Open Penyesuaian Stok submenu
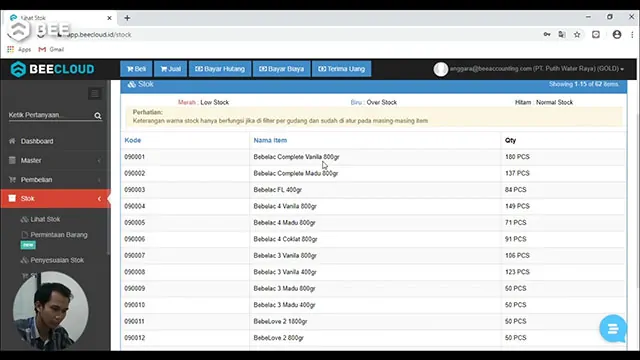640x360 pixels. (x=57, y=260)
